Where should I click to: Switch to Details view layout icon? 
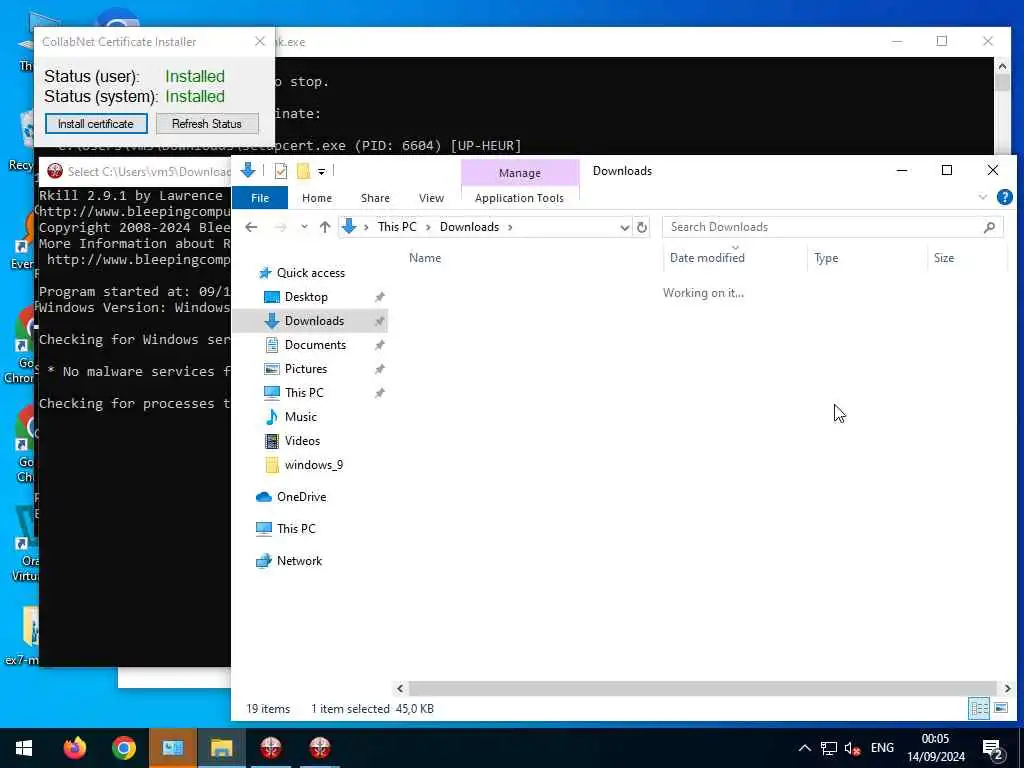[978, 708]
